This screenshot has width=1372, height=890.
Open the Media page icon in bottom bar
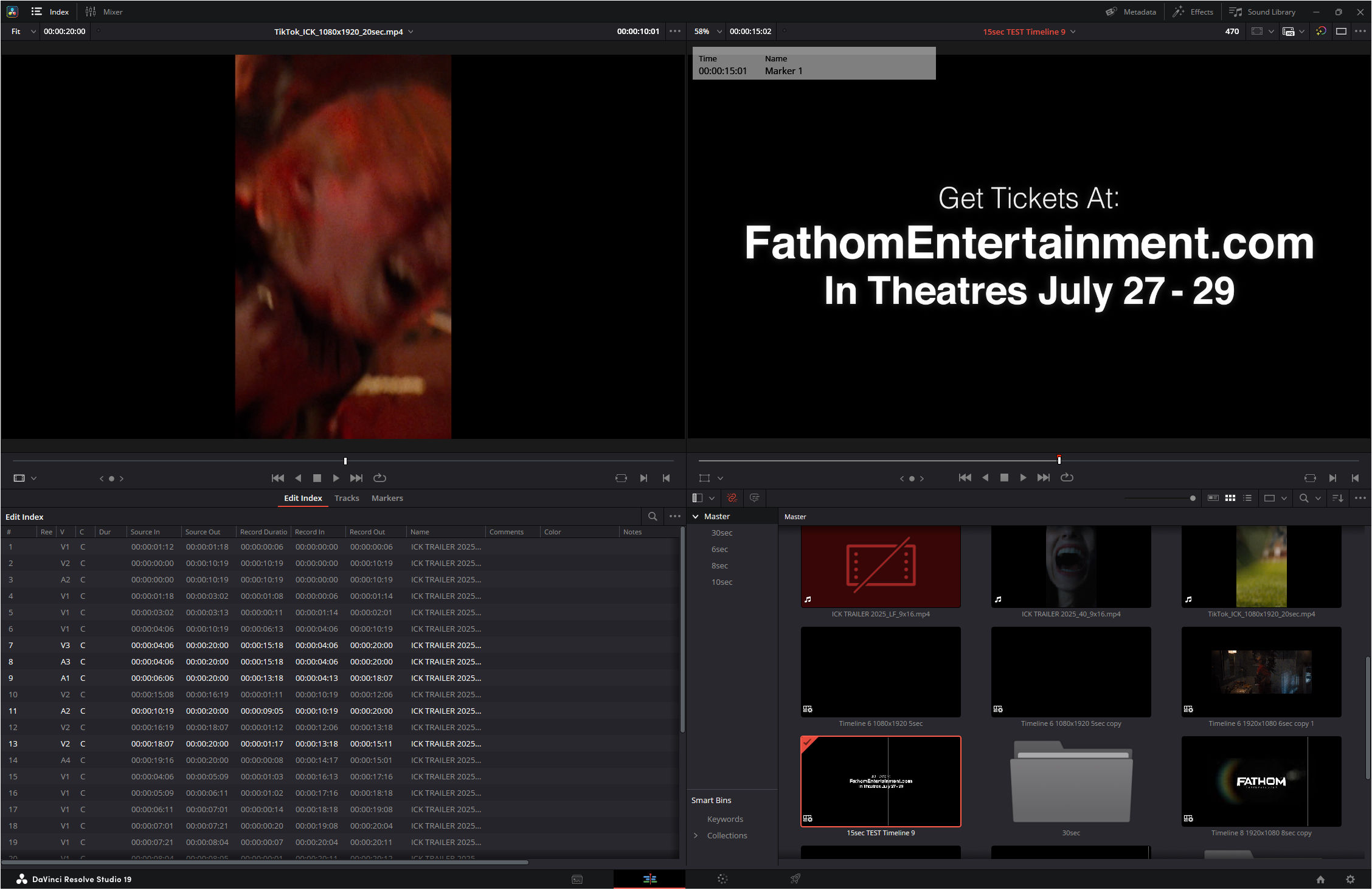[x=577, y=879]
